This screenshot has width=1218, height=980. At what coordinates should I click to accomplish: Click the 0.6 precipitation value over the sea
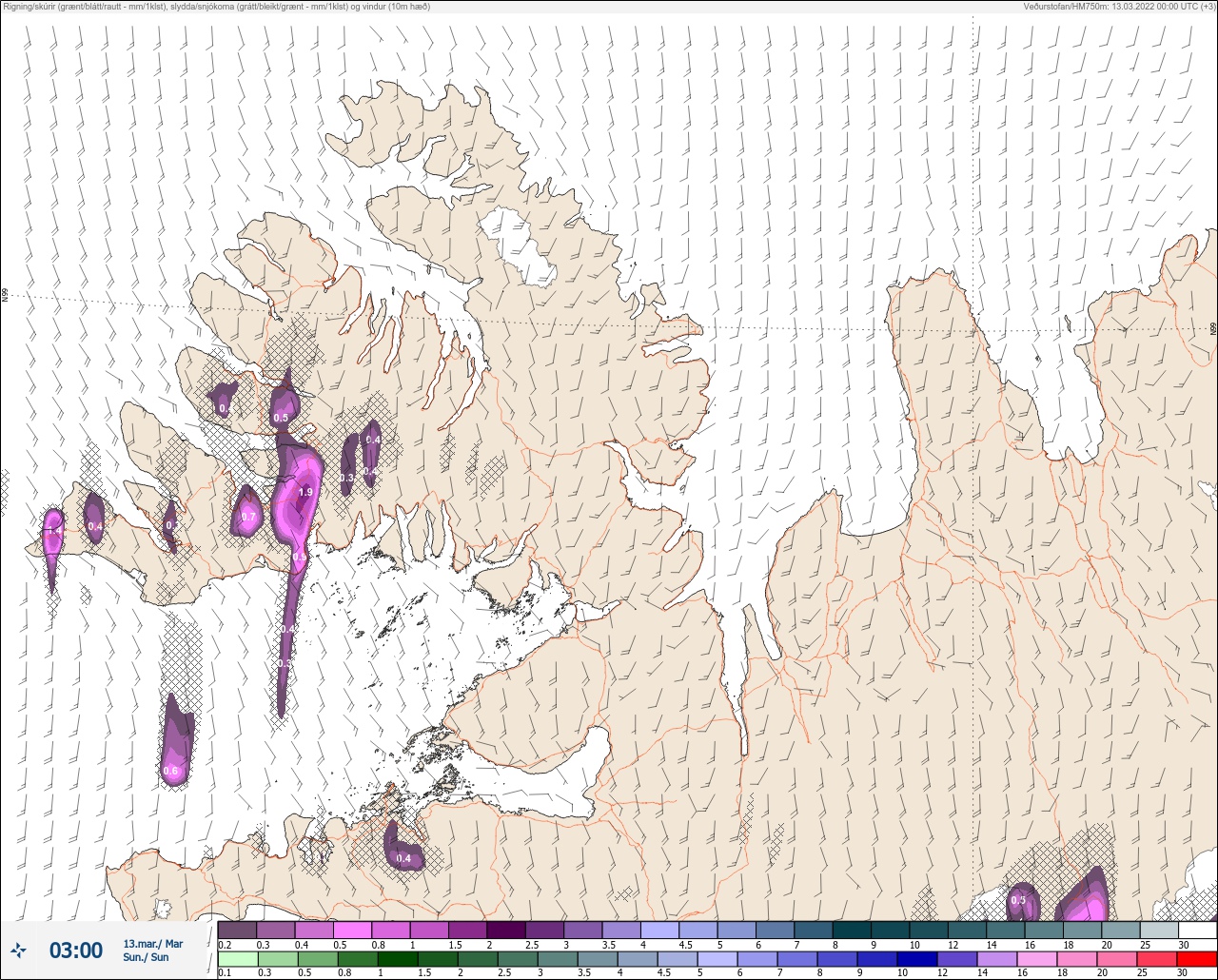(x=171, y=771)
